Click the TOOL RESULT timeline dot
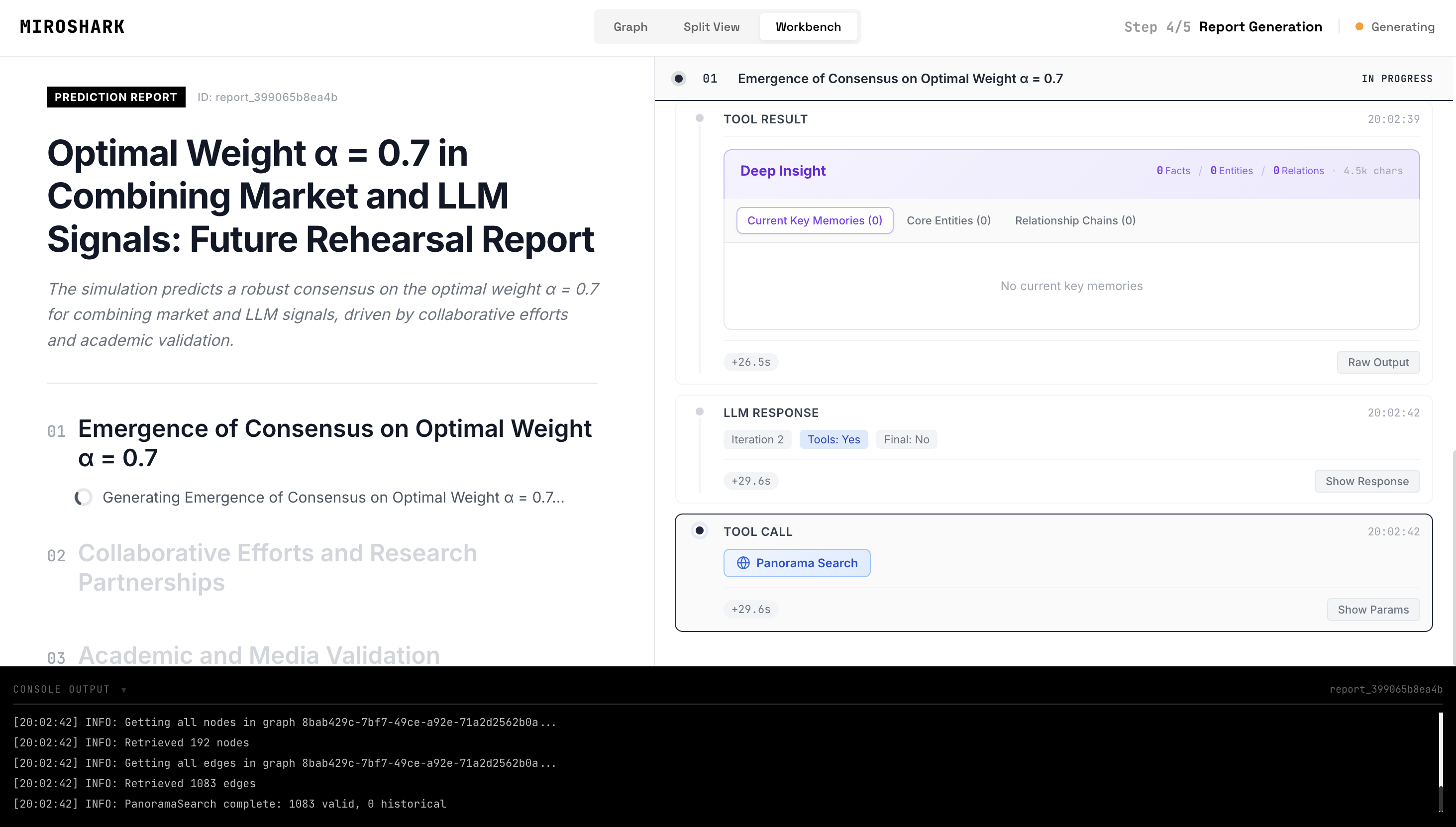Image resolution: width=1456 pixels, height=827 pixels. point(700,118)
